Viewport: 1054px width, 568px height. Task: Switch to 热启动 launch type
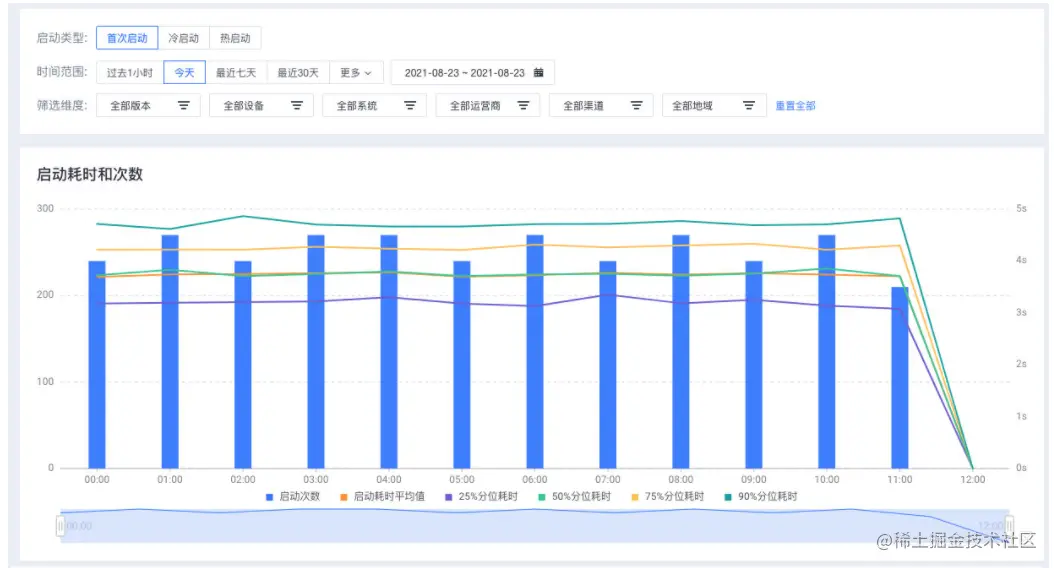tap(235, 38)
